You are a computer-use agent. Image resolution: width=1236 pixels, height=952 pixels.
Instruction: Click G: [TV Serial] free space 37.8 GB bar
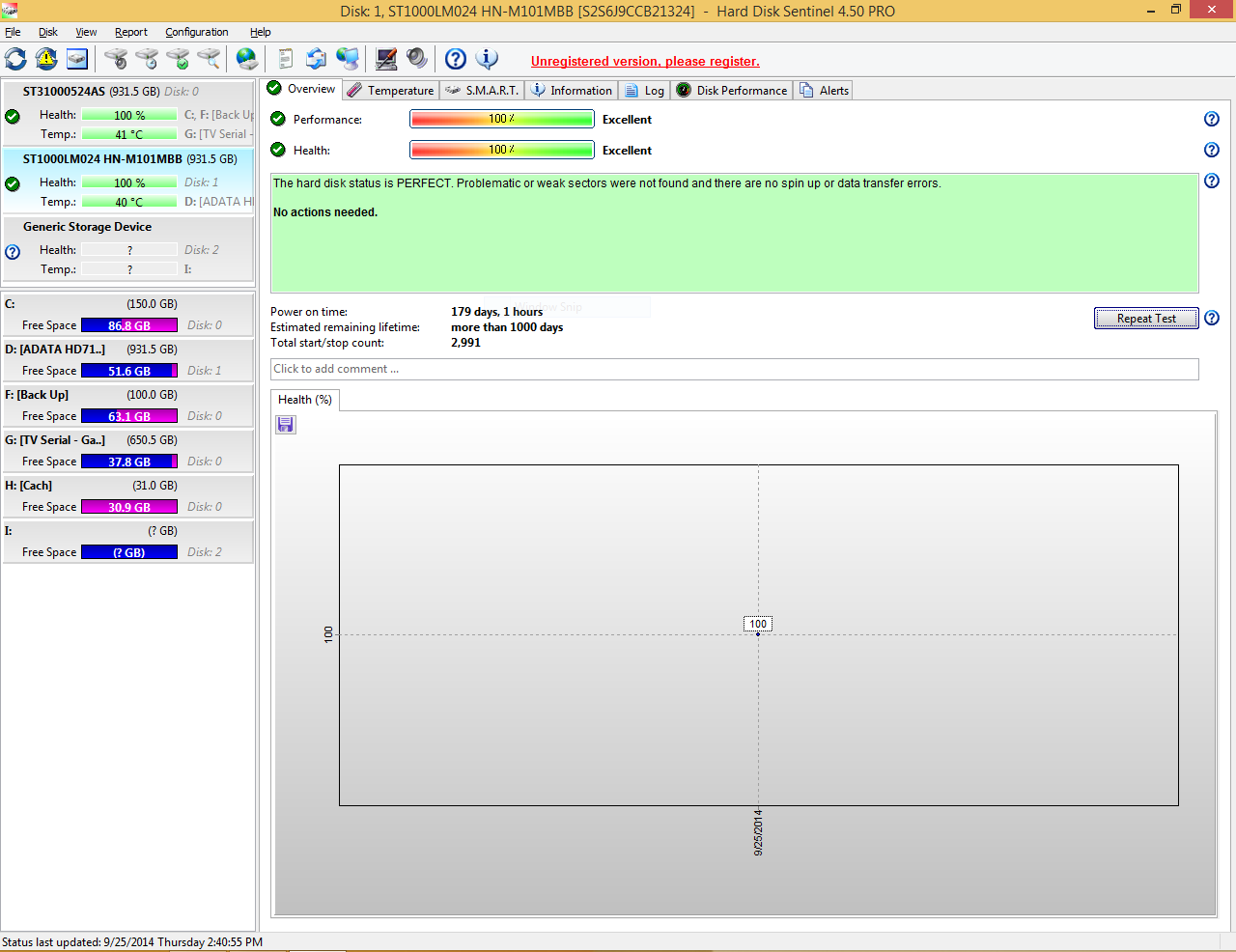tap(129, 462)
